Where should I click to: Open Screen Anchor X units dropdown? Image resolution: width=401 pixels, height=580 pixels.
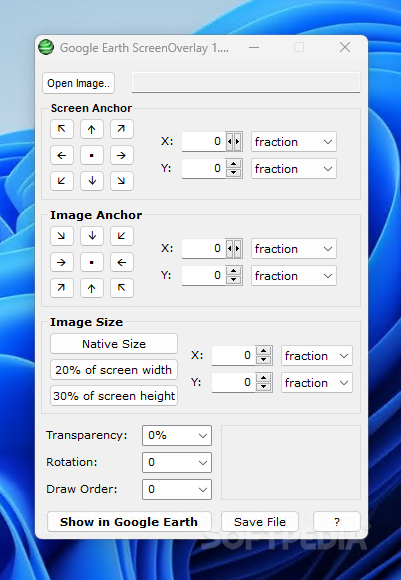click(x=294, y=141)
